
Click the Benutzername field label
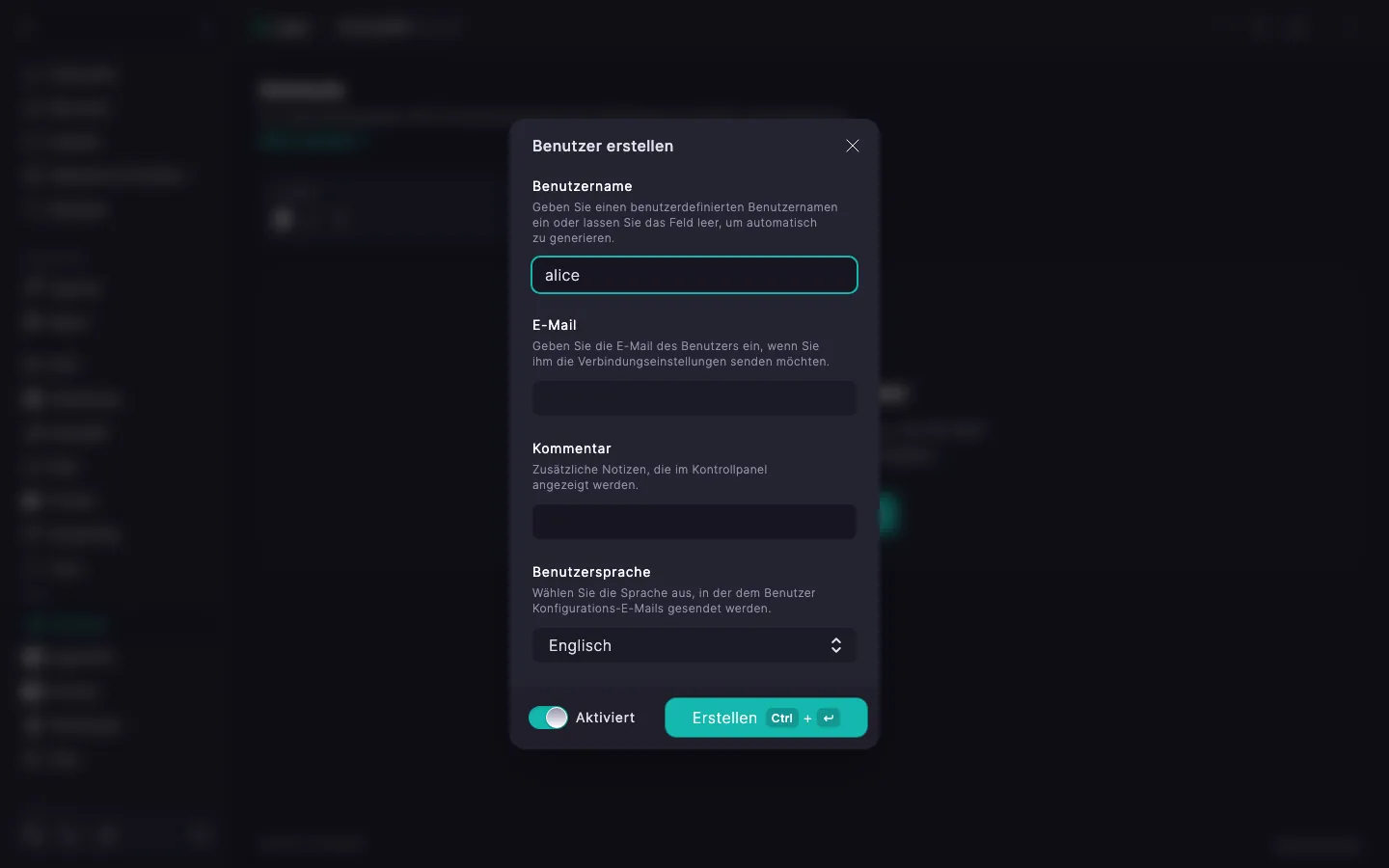pos(583,186)
